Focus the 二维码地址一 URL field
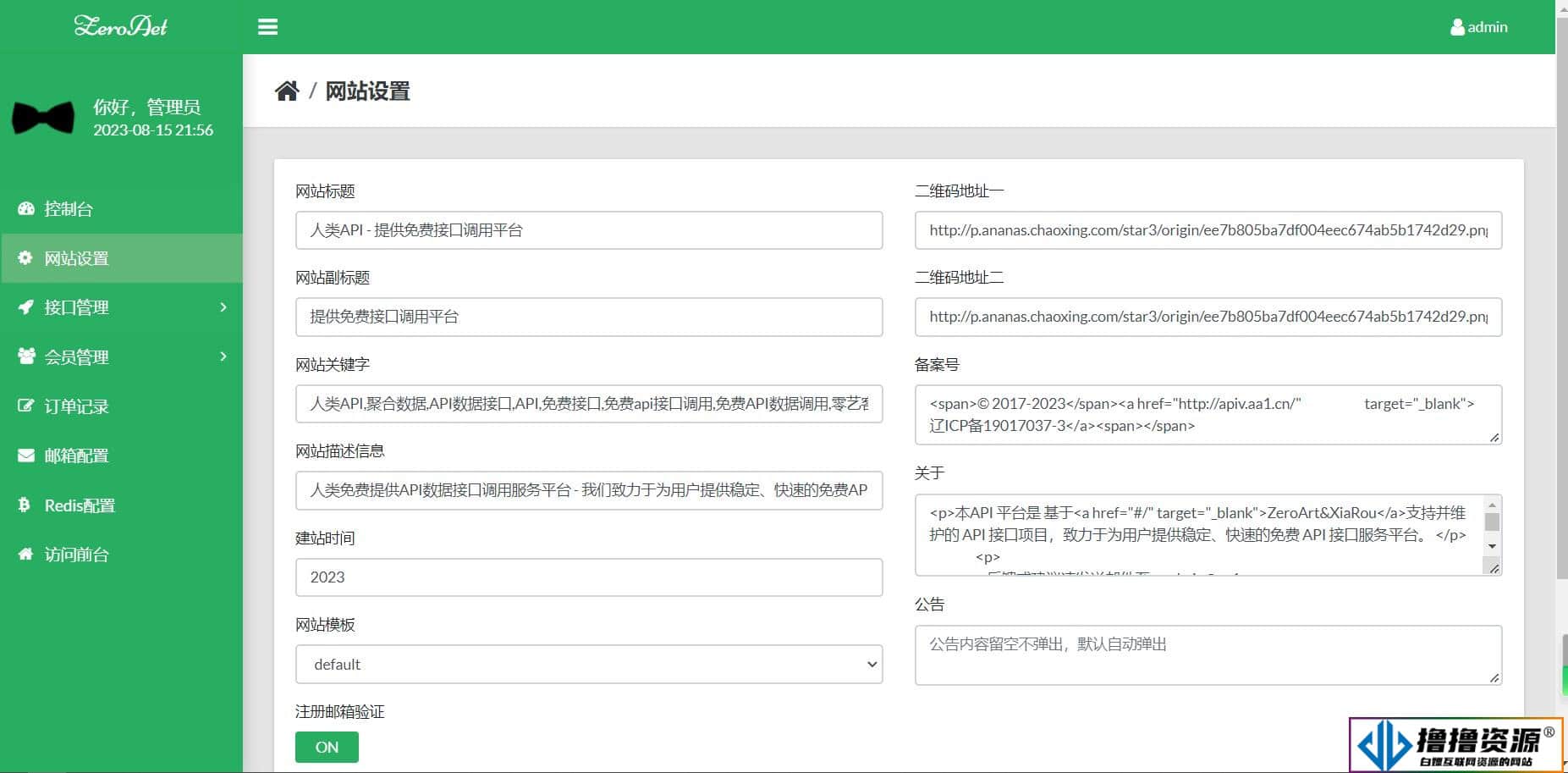Viewport: 1568px width, 773px height. click(1208, 230)
